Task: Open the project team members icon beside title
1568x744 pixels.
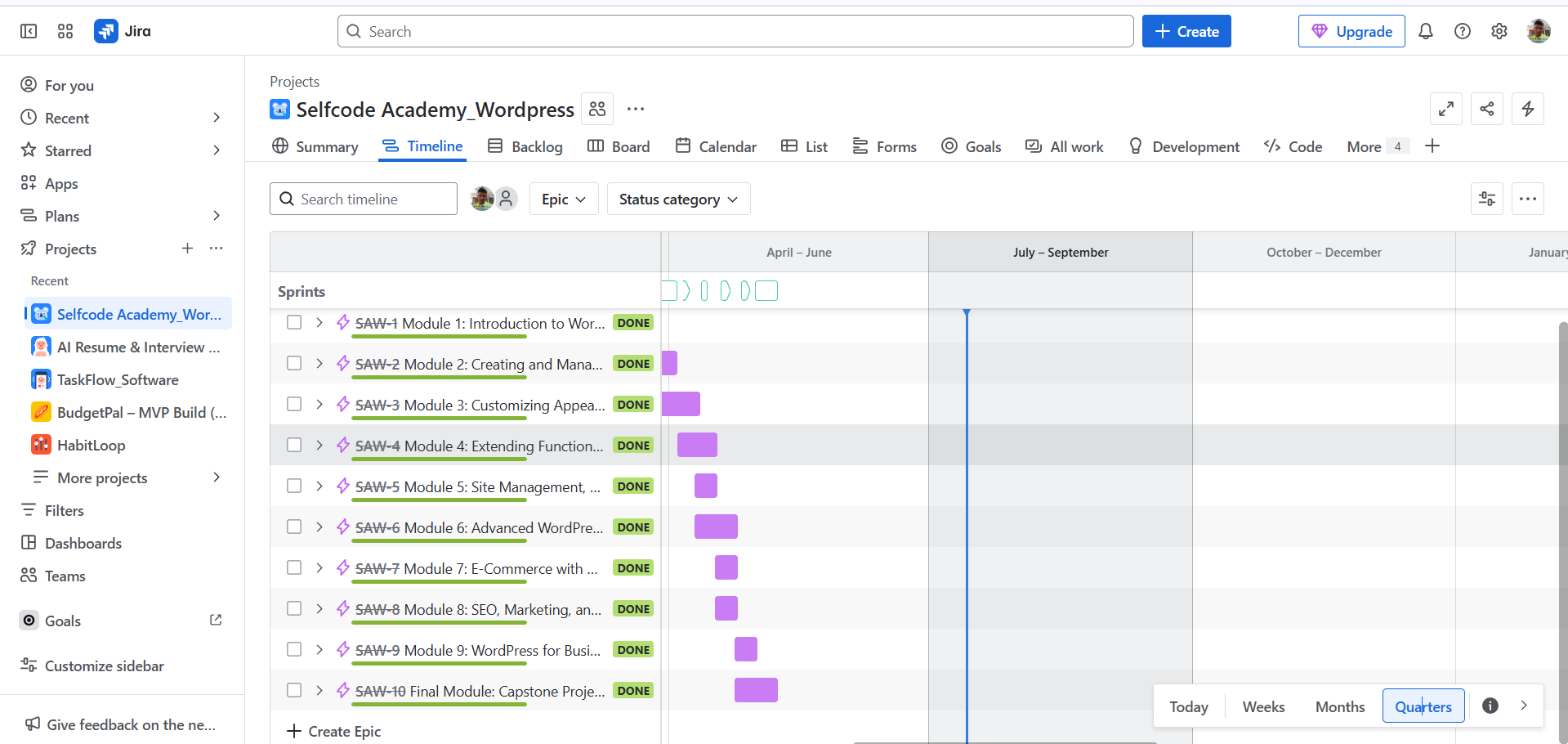Action: click(x=597, y=109)
